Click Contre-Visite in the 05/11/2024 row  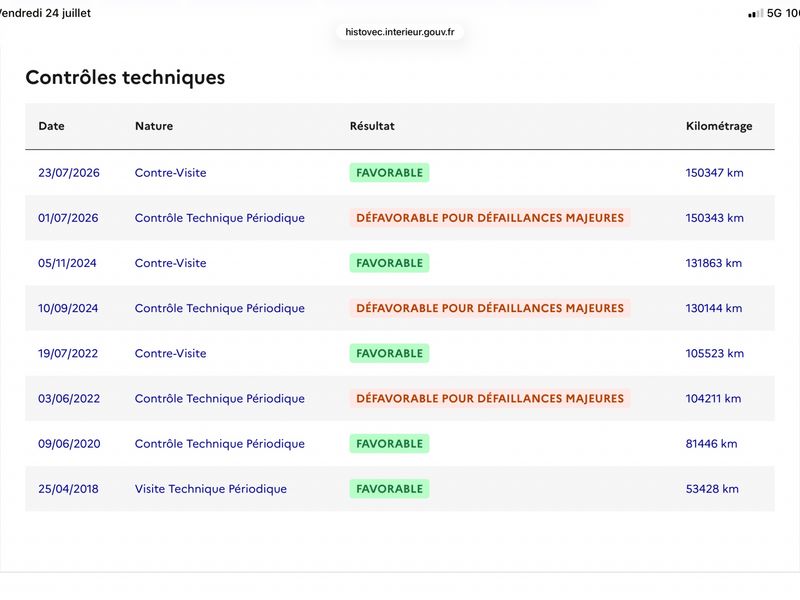170,263
